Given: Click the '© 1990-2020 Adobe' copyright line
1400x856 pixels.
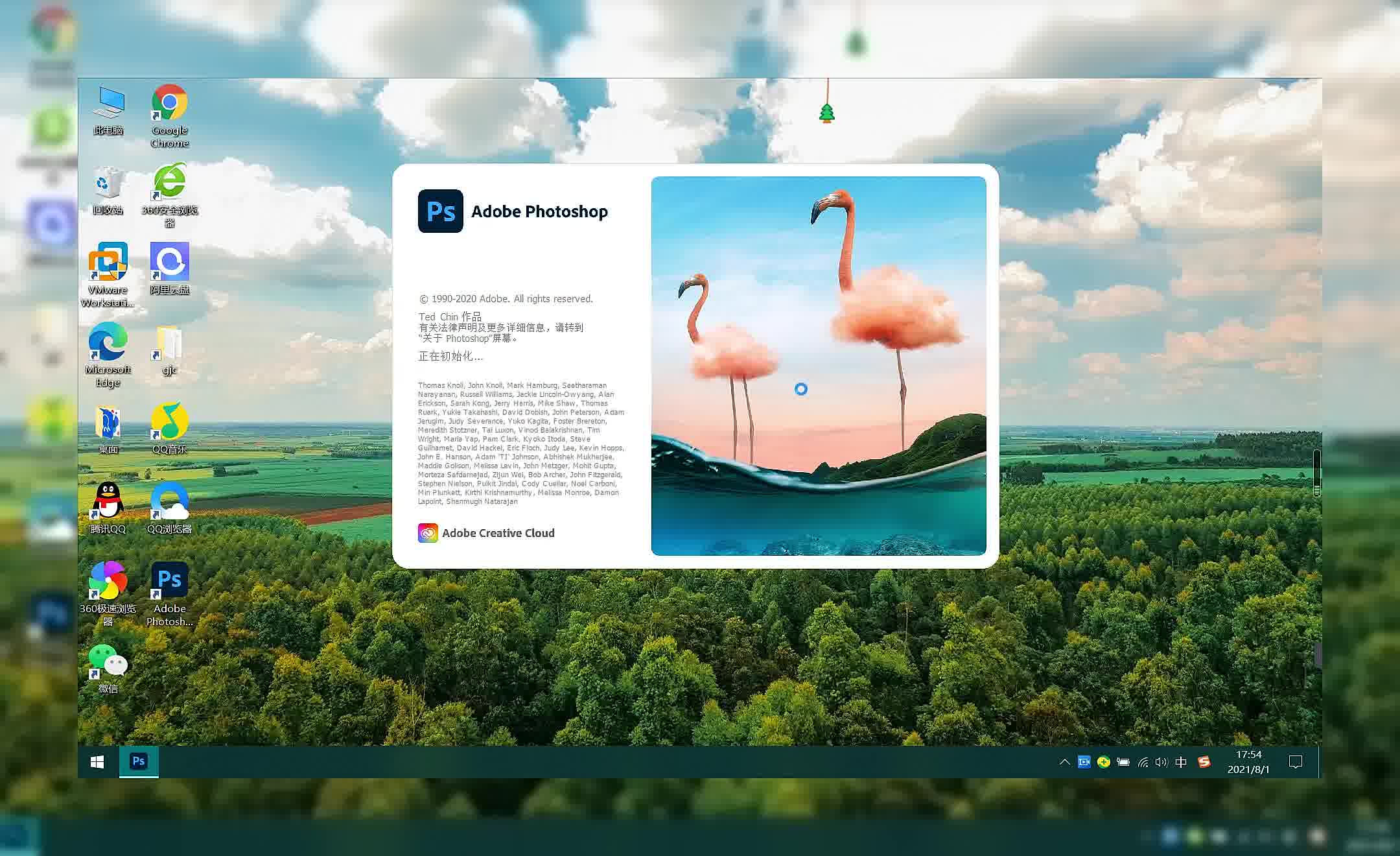Looking at the screenshot, I should (x=506, y=299).
